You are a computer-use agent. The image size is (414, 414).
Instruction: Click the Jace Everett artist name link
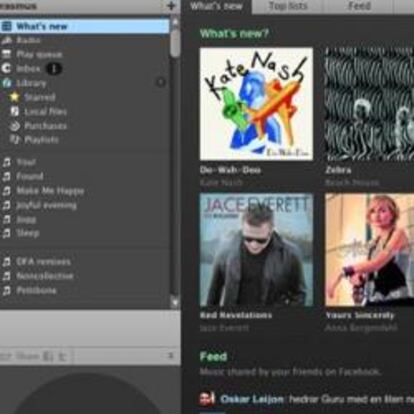click(224, 328)
